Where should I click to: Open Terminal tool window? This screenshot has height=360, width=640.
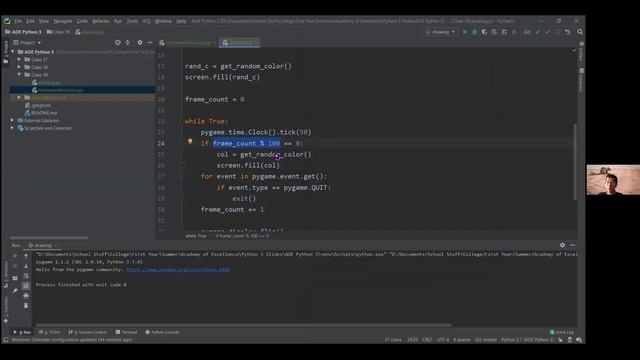tap(126, 332)
